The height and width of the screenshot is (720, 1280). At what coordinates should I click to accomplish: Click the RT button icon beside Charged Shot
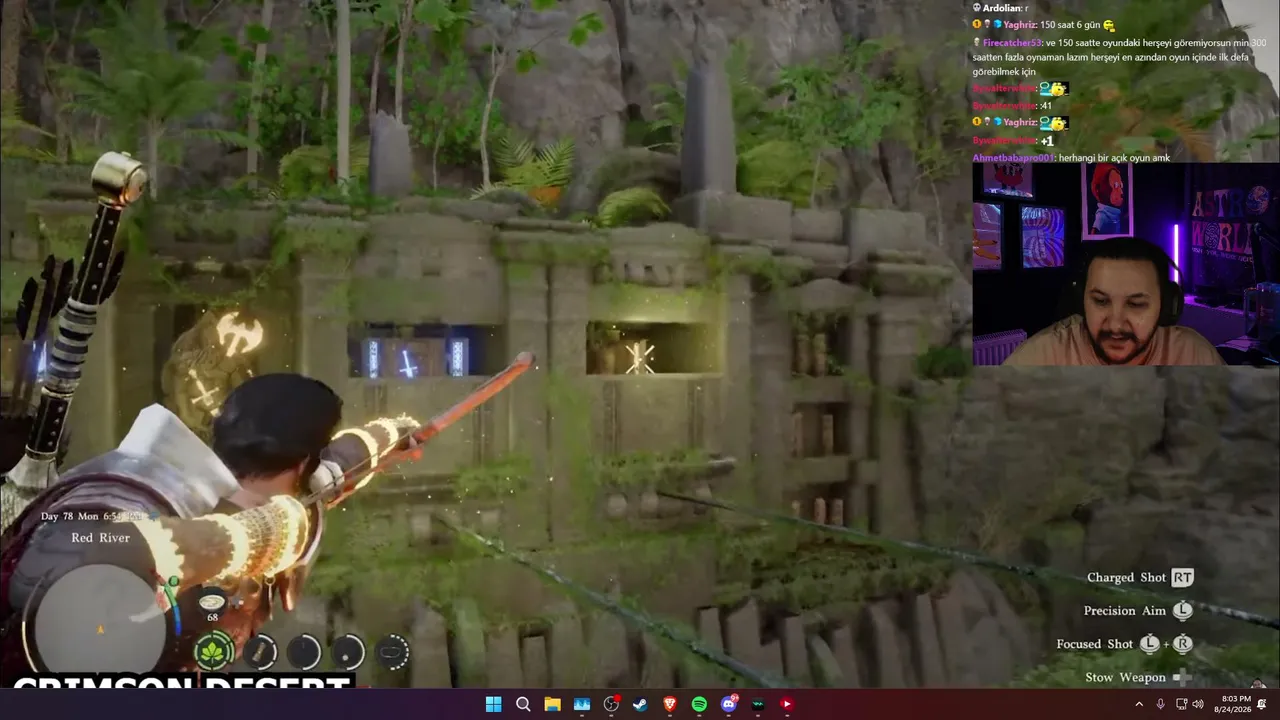[1183, 577]
